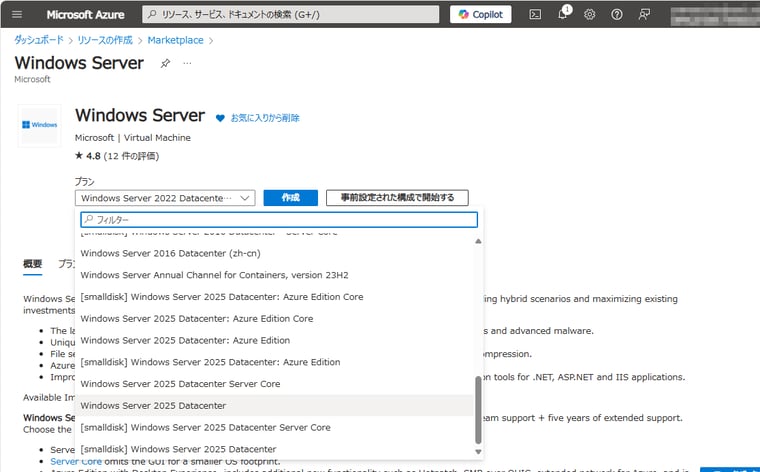Viewport: 760px width, 472px height.
Task: Click the Windows logo thumbnail
Action: click(40, 125)
